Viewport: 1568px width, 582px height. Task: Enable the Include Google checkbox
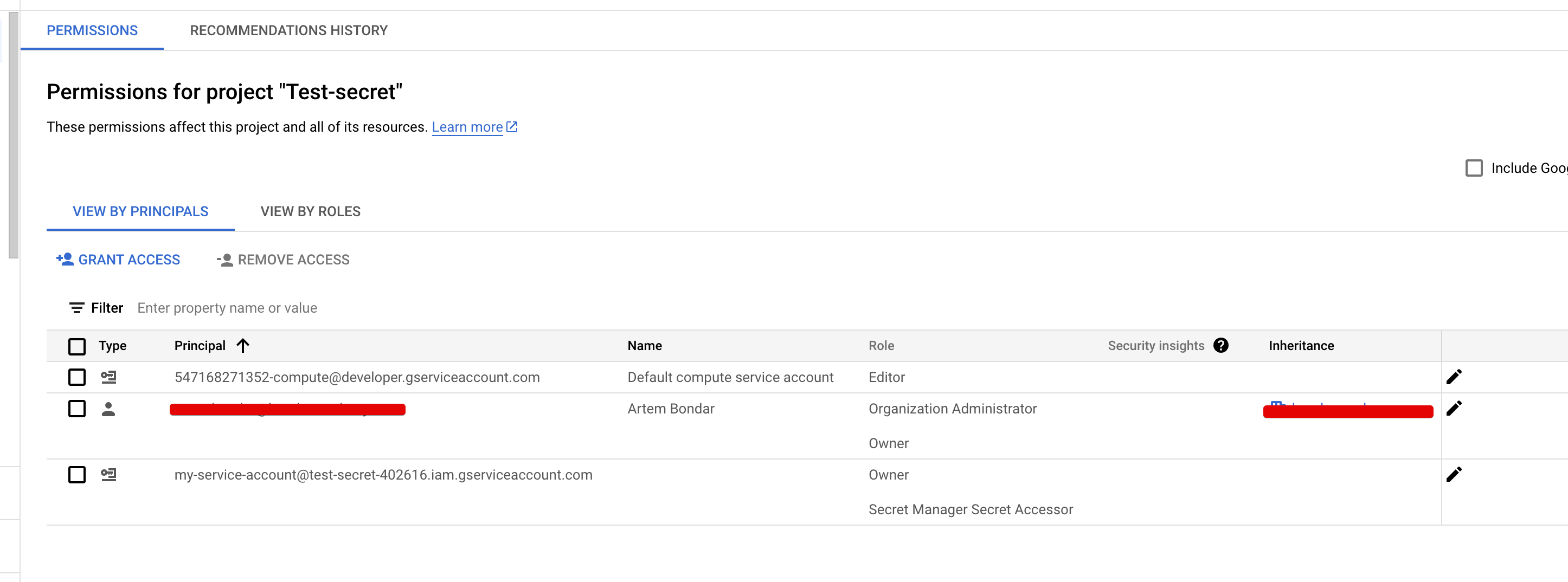coord(1474,168)
